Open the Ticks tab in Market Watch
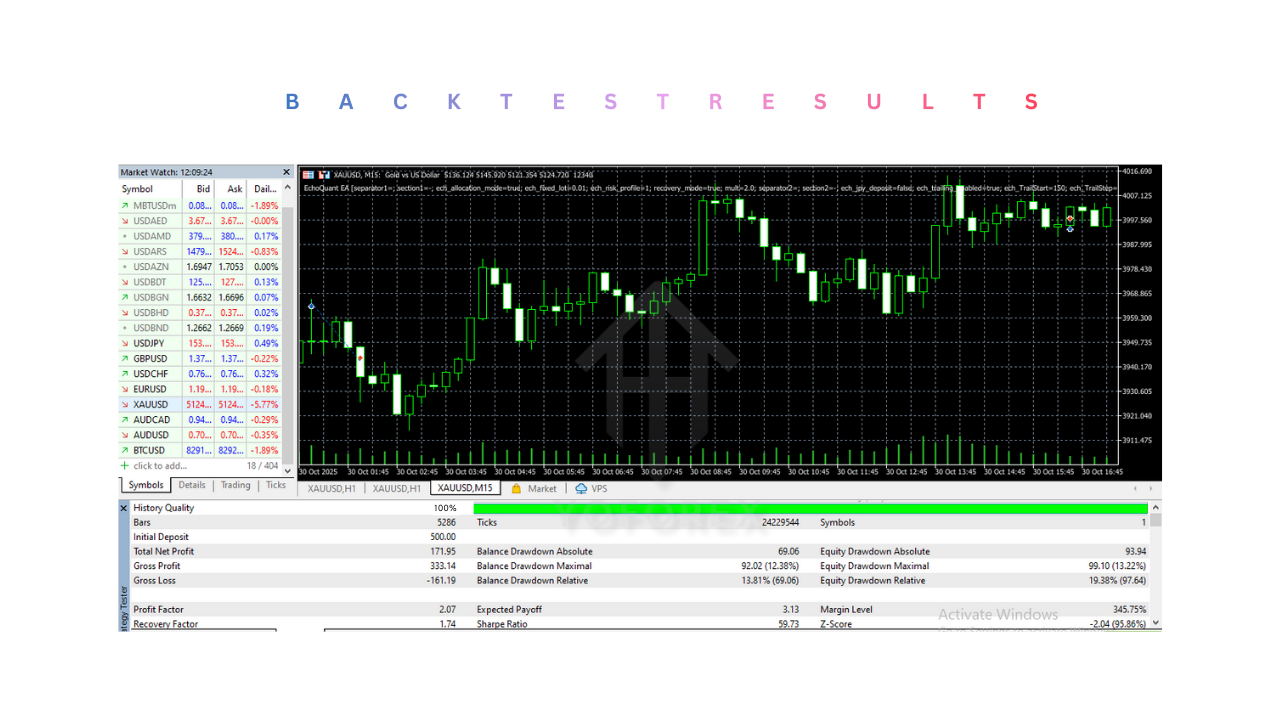 click(x=276, y=485)
